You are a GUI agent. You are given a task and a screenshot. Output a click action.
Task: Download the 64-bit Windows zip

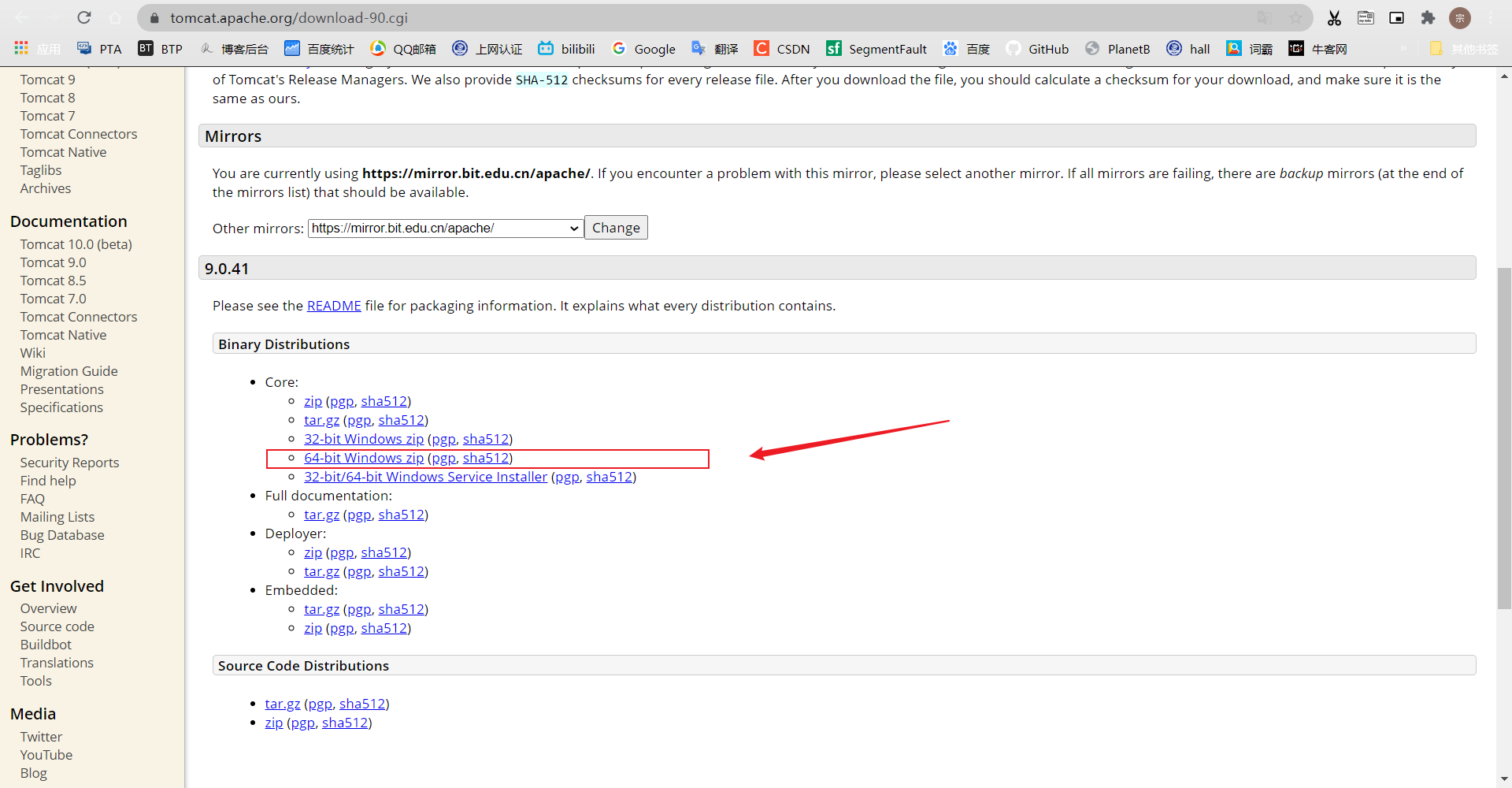[364, 458]
